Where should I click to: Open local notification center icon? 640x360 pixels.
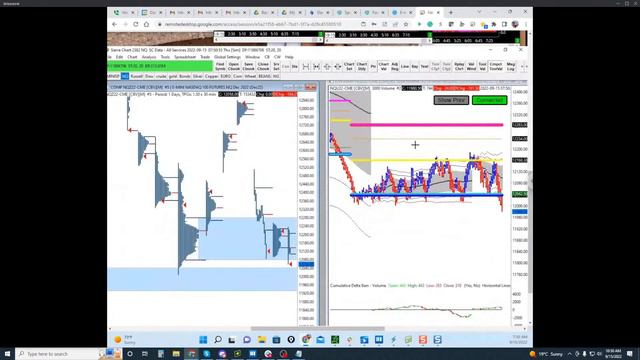630,354
